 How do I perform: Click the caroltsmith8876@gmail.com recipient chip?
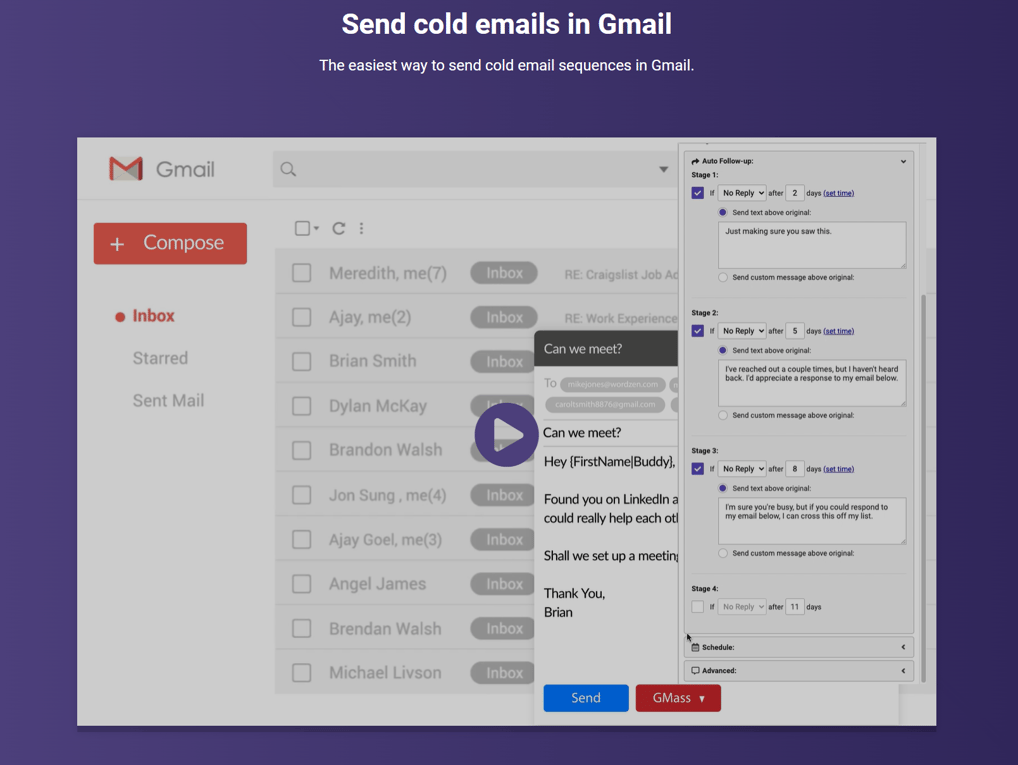(x=604, y=405)
